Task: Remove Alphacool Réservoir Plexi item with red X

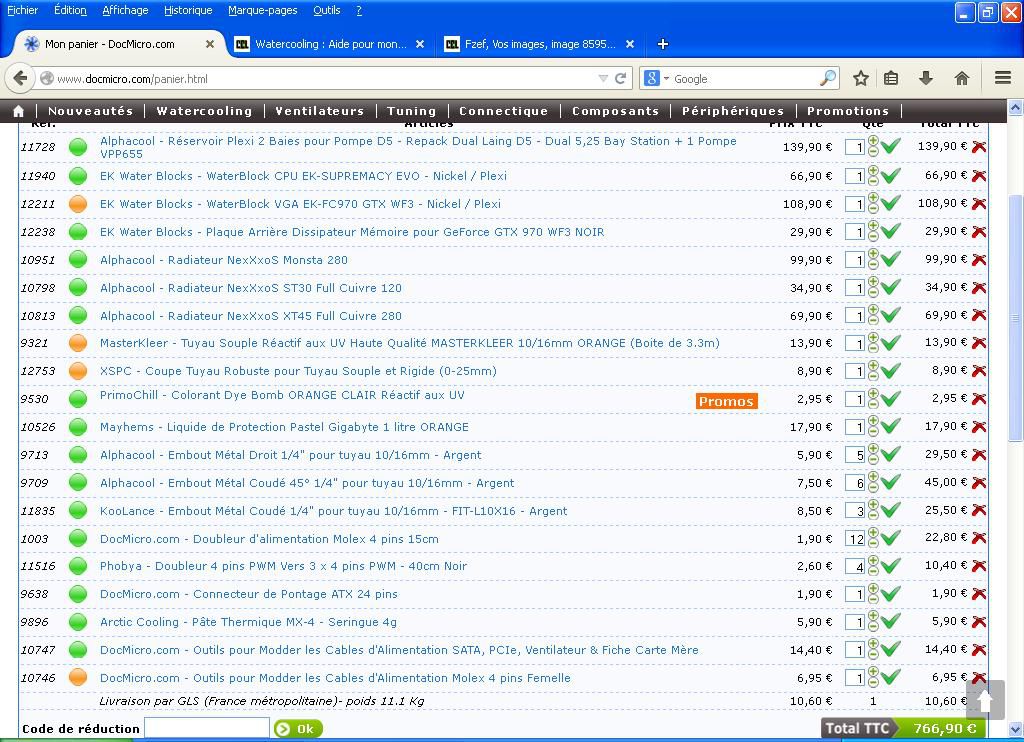Action: 979,147
